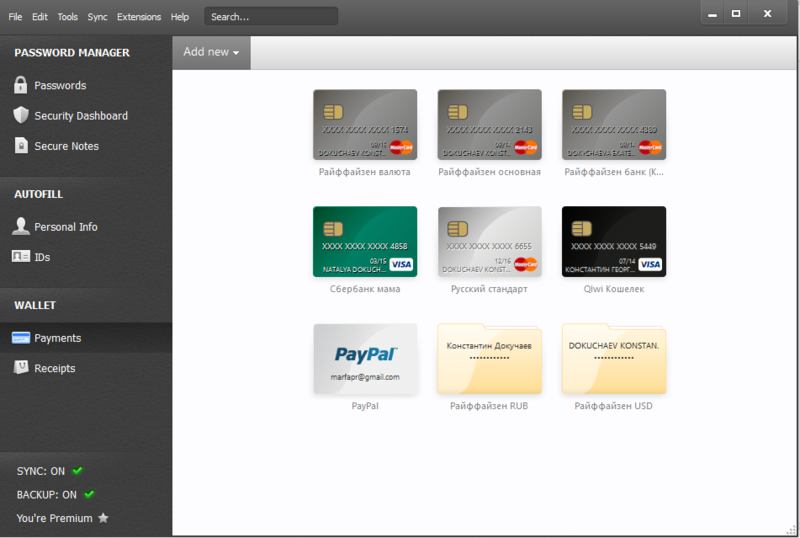Open the Passwords section lock icon

(20, 85)
